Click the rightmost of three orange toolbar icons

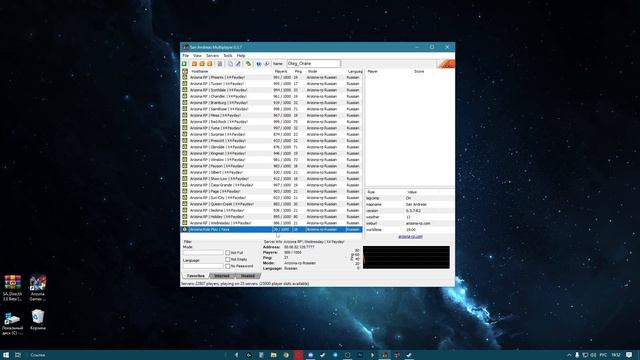210,64
